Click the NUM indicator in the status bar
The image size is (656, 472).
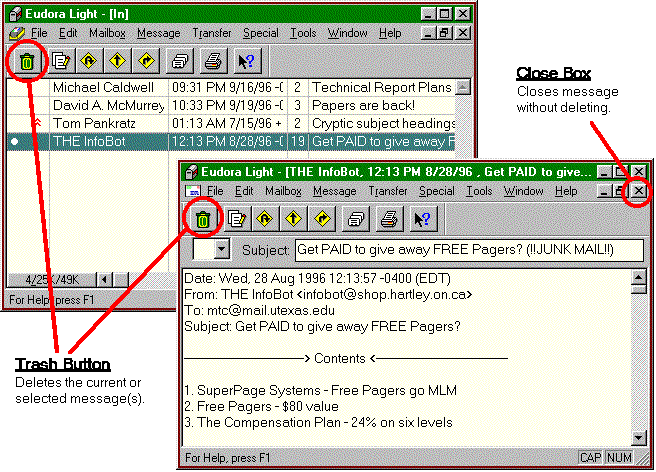point(619,457)
